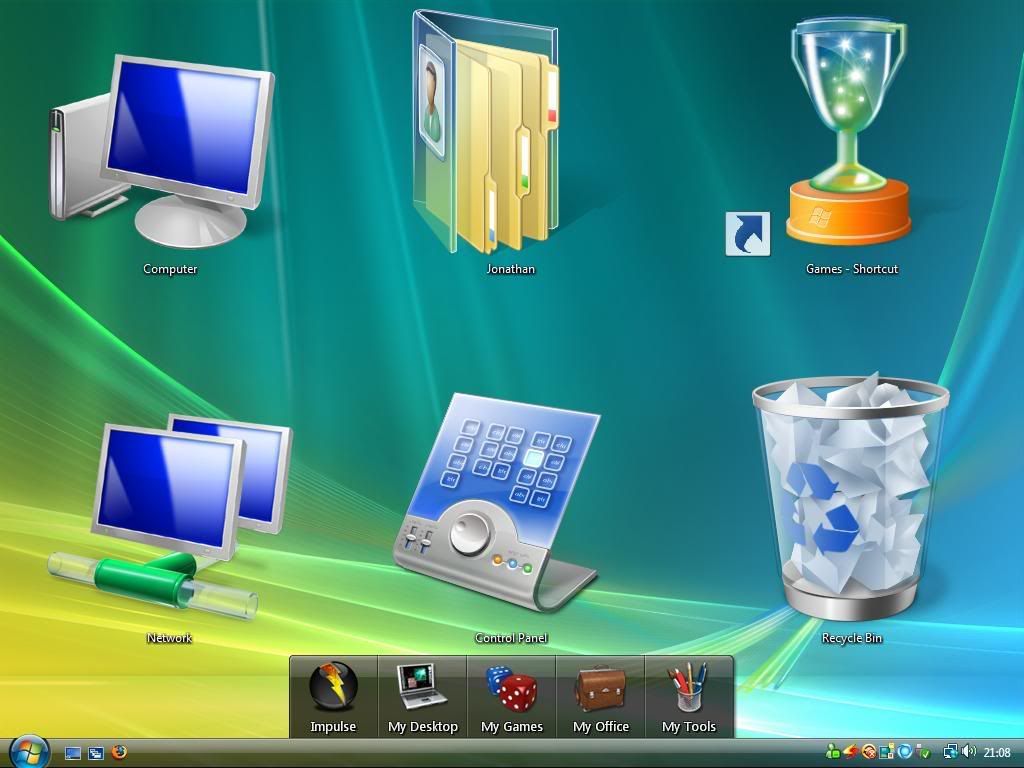1024x768 pixels.
Task: Click the teal windows-squares tray icon
Action: 886,751
